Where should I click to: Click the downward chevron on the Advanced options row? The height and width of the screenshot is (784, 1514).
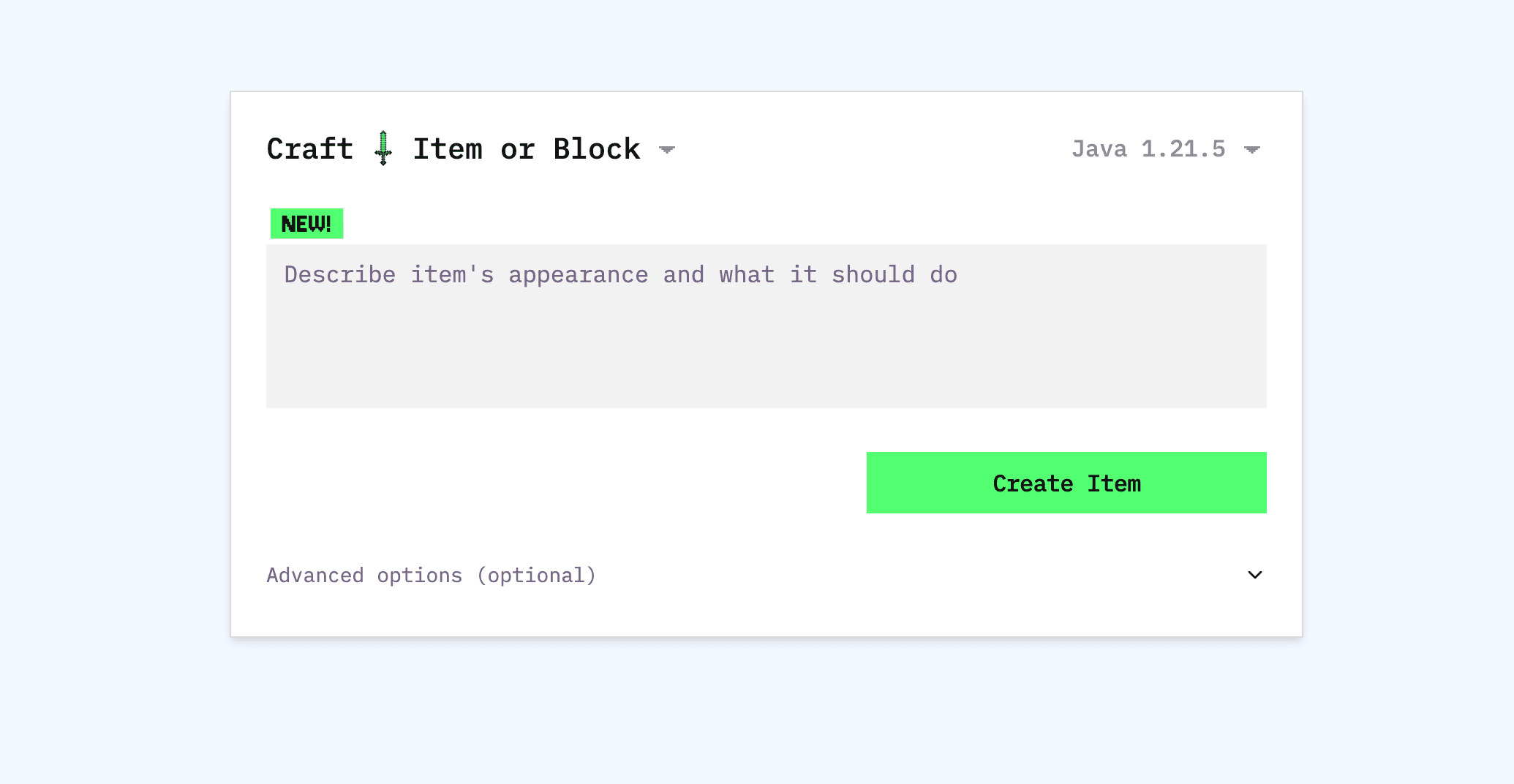click(1254, 575)
